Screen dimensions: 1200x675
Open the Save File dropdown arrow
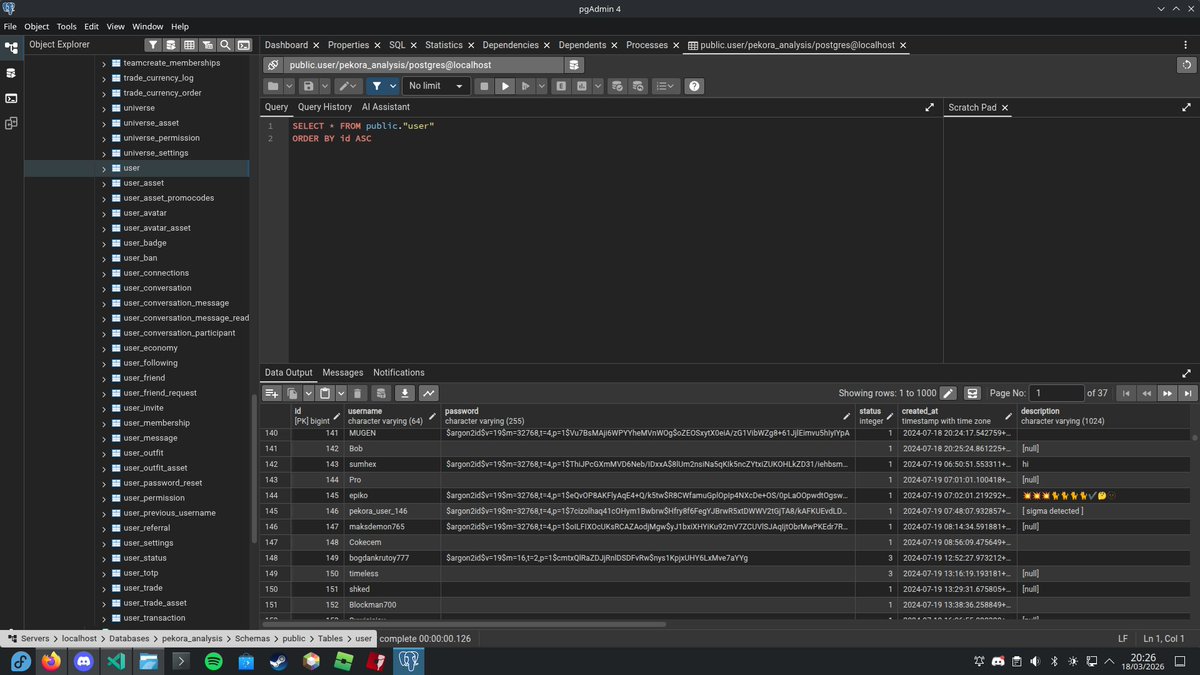(325, 86)
